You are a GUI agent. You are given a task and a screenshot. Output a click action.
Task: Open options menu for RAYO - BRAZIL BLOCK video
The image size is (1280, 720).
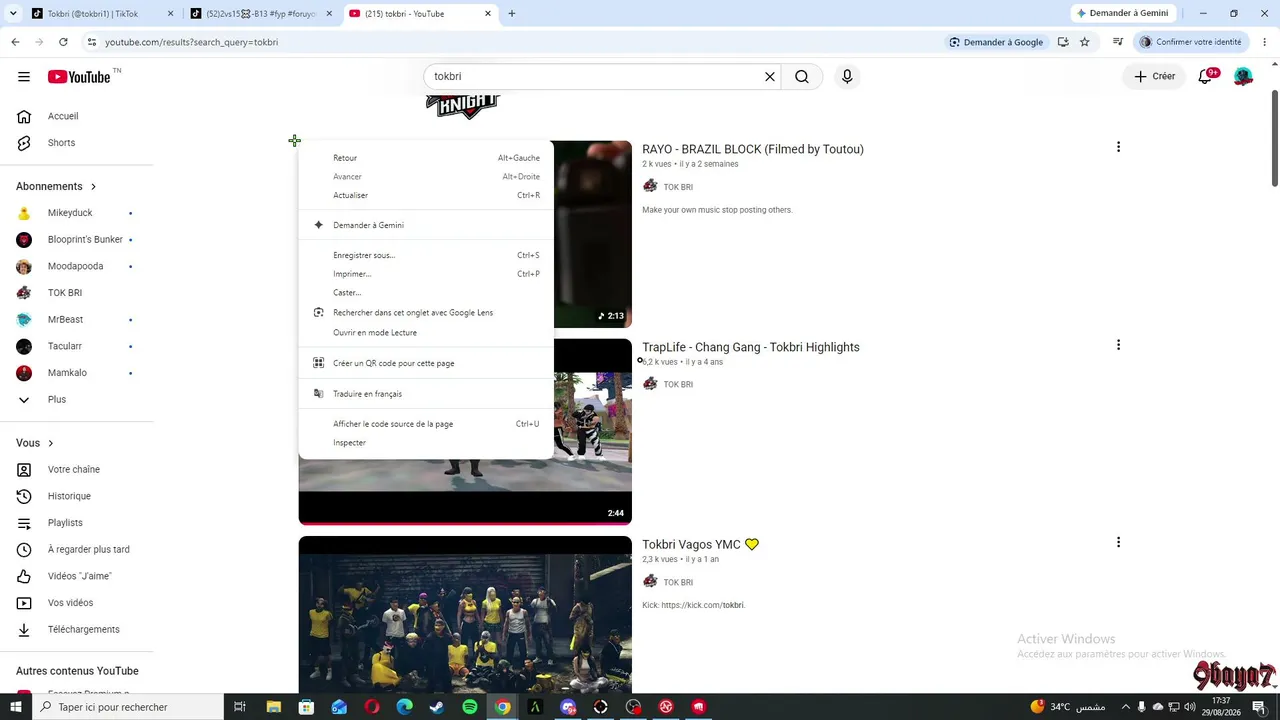point(1118,147)
